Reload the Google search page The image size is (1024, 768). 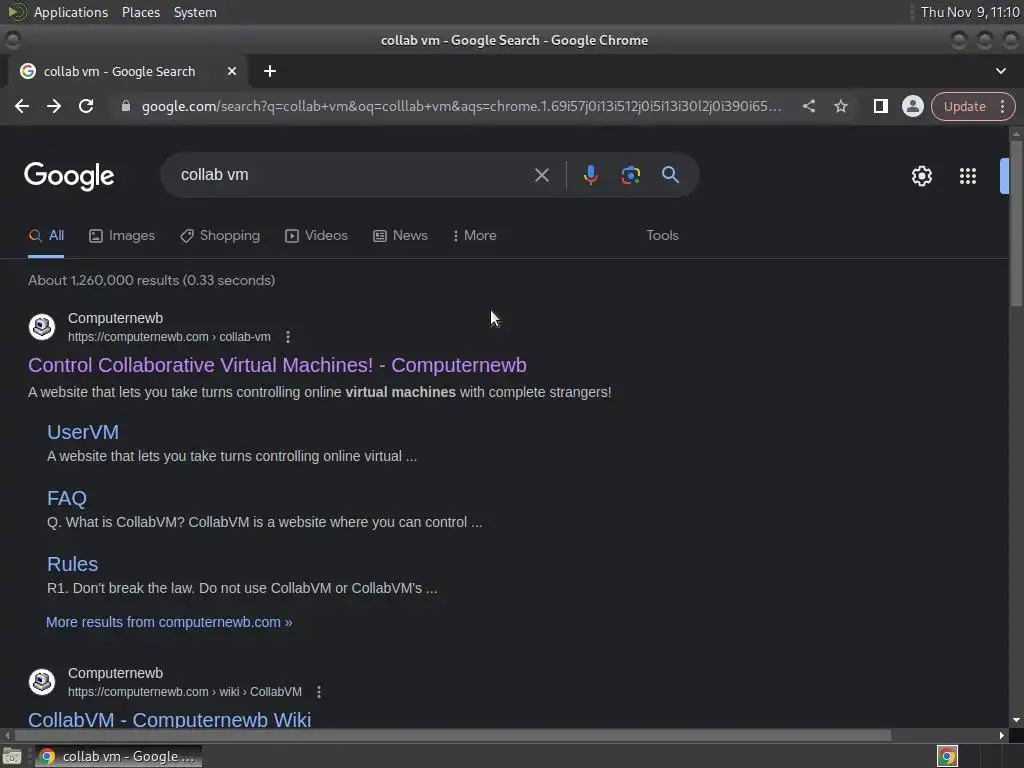click(86, 106)
